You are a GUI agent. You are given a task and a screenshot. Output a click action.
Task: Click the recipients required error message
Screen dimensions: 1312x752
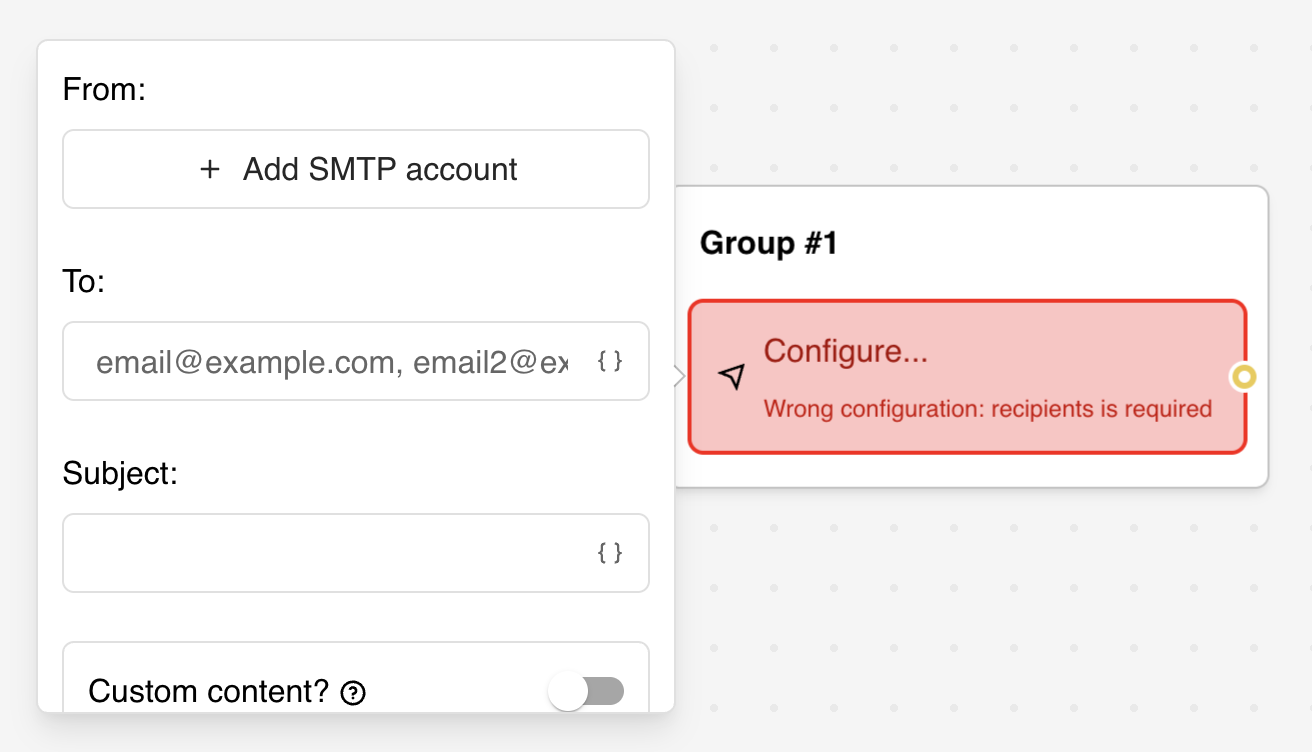coord(986,408)
